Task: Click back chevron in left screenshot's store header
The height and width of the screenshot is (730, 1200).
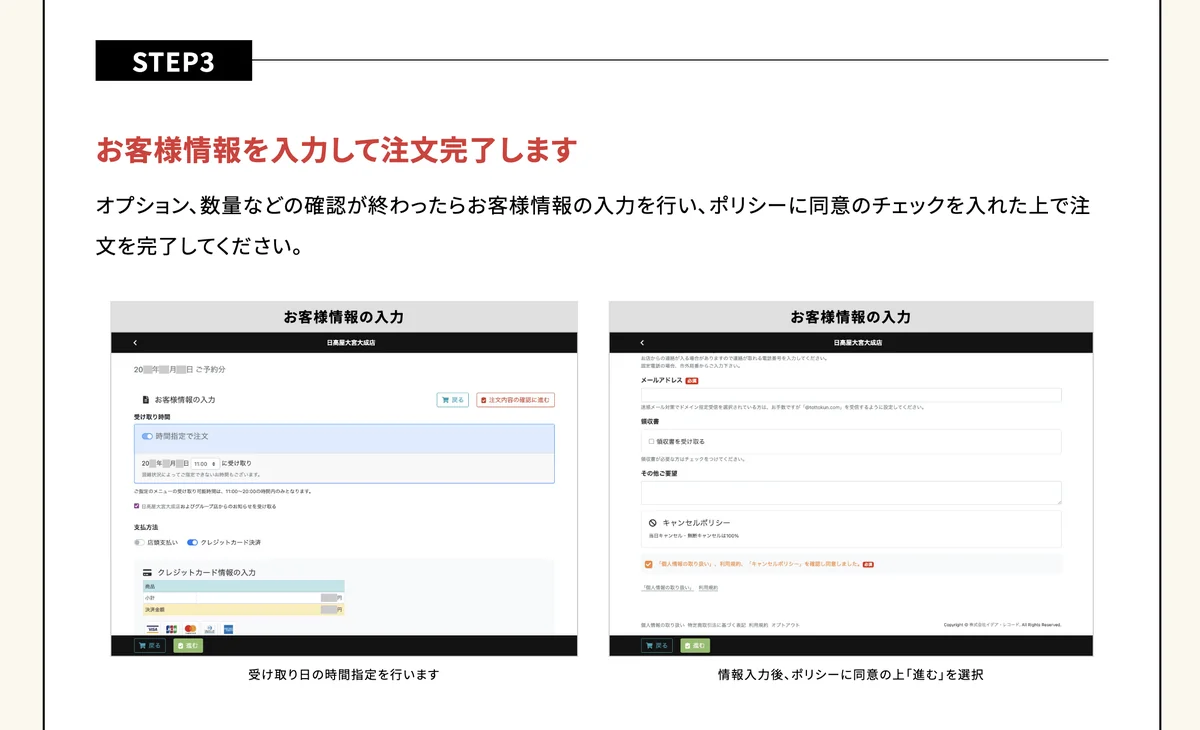Action: 136,343
